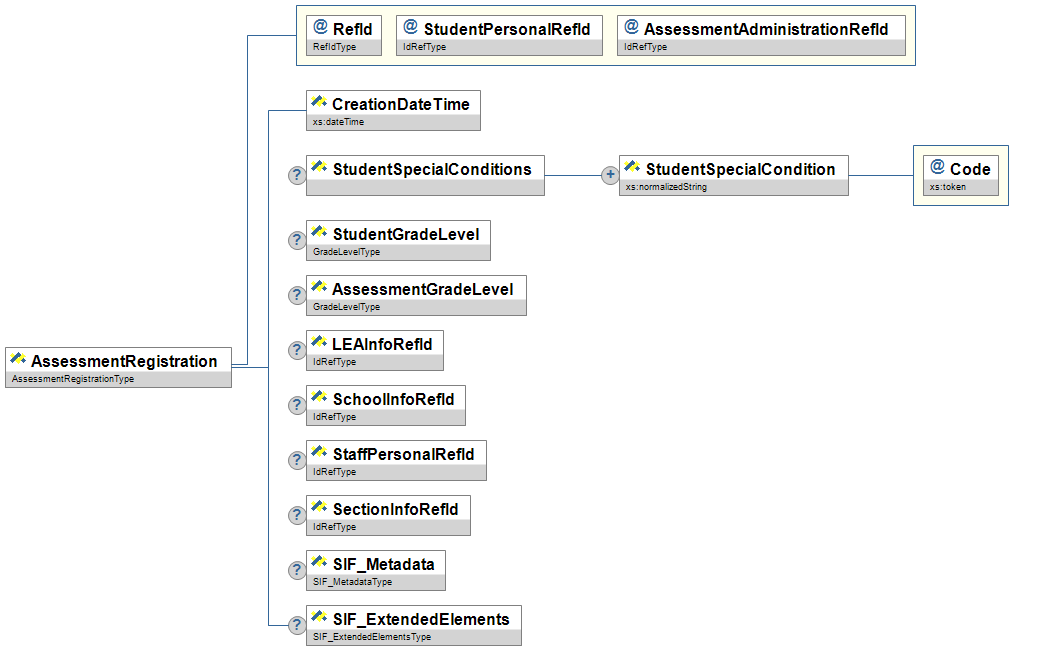This screenshot has width=1049, height=650.
Task: Click the question mark next to SIF_Metadata
Action: pyautogui.click(x=297, y=570)
